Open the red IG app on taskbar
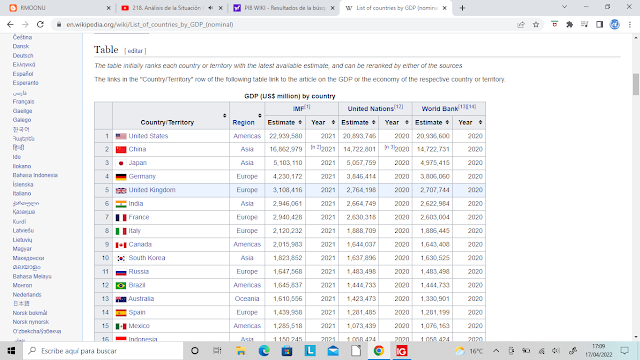The image size is (640, 360). coord(402,351)
